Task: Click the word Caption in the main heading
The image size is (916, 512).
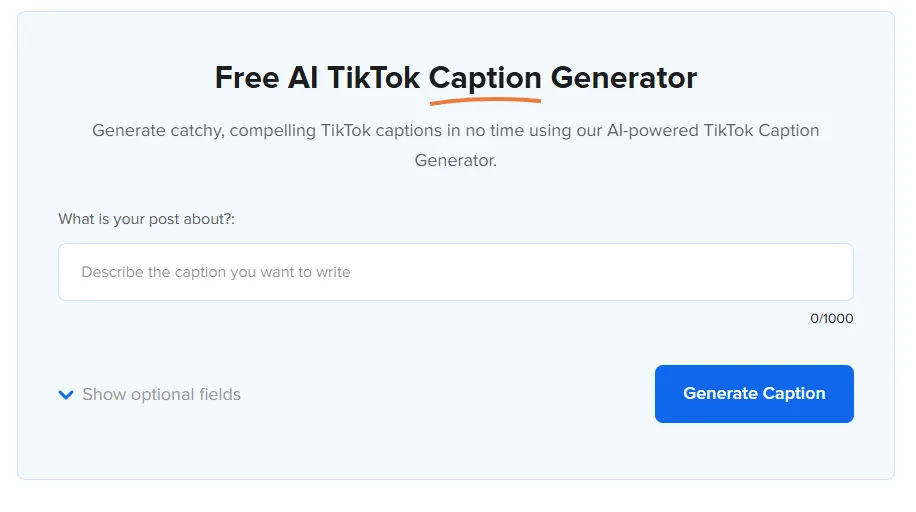Action: click(x=485, y=79)
